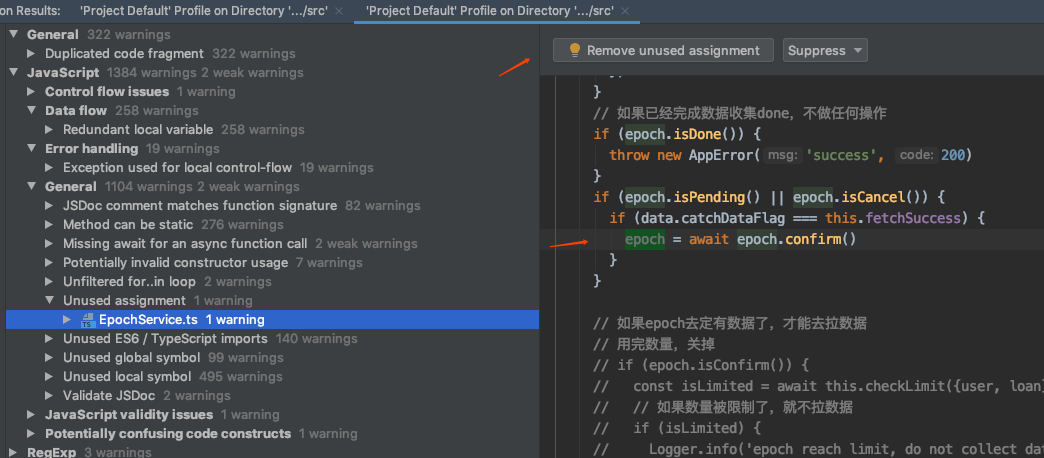Viewport: 1044px width, 458px height.
Task: Expand the Unused local symbol node
Action: tap(50, 377)
